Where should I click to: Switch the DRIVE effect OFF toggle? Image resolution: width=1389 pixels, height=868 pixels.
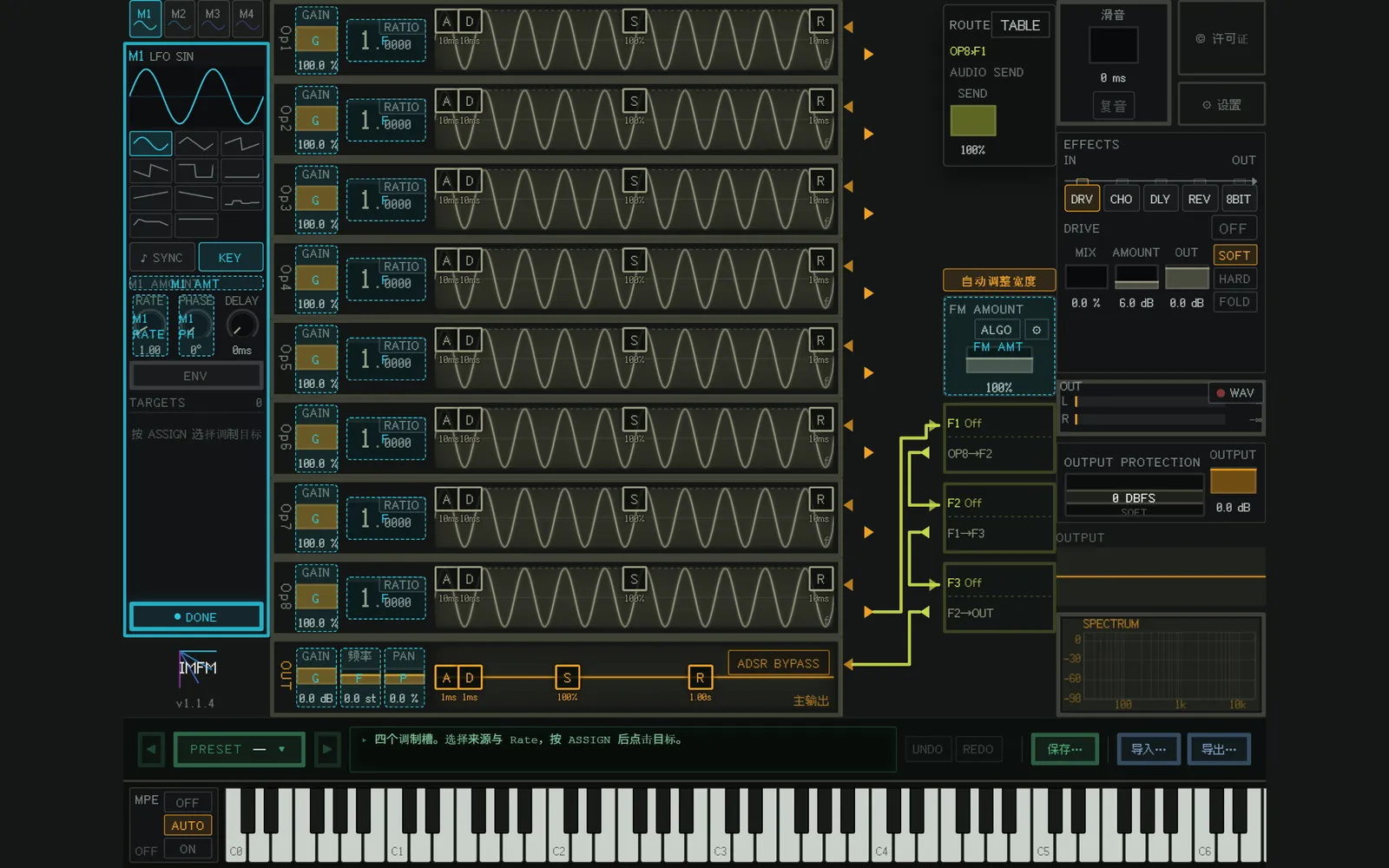tap(1234, 228)
